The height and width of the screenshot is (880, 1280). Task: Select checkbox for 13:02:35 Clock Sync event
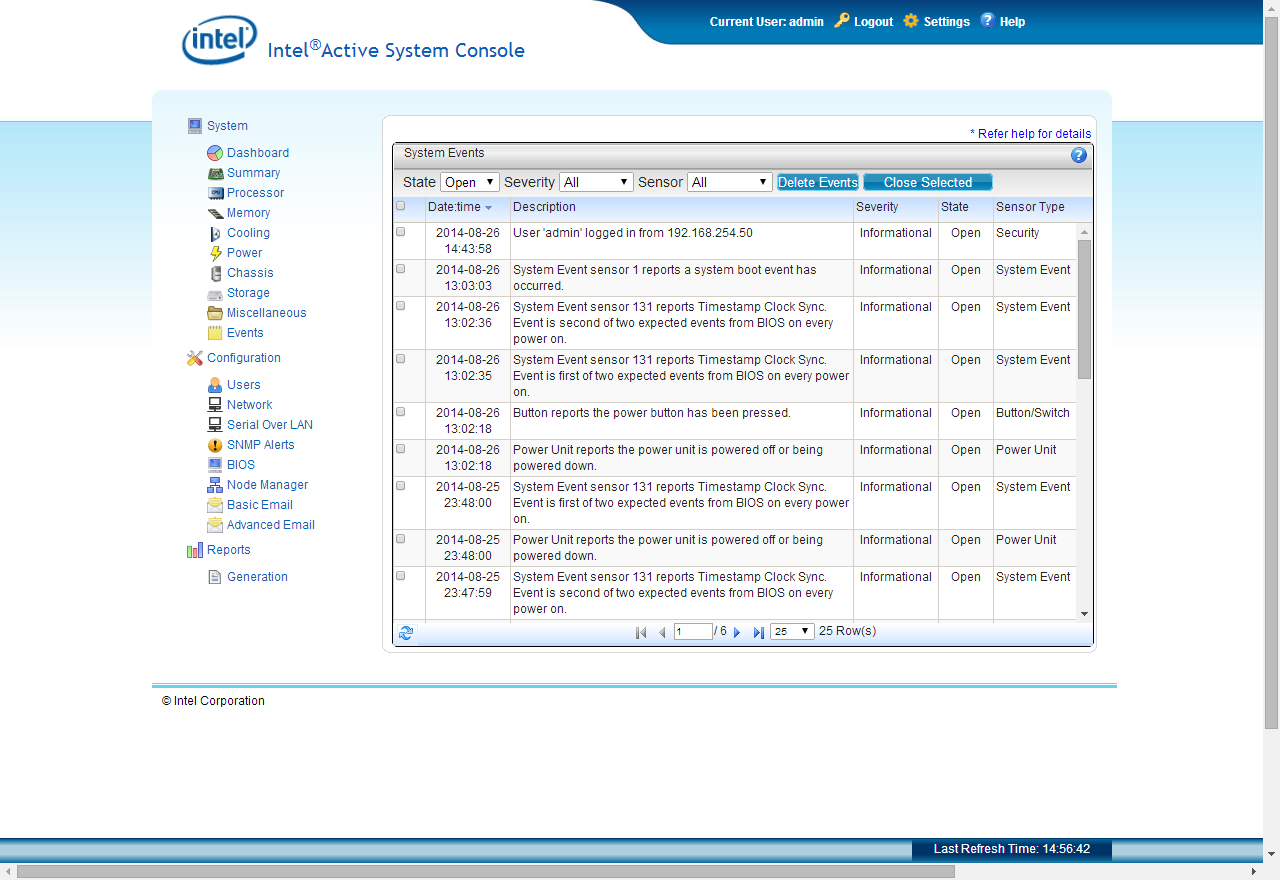(401, 359)
